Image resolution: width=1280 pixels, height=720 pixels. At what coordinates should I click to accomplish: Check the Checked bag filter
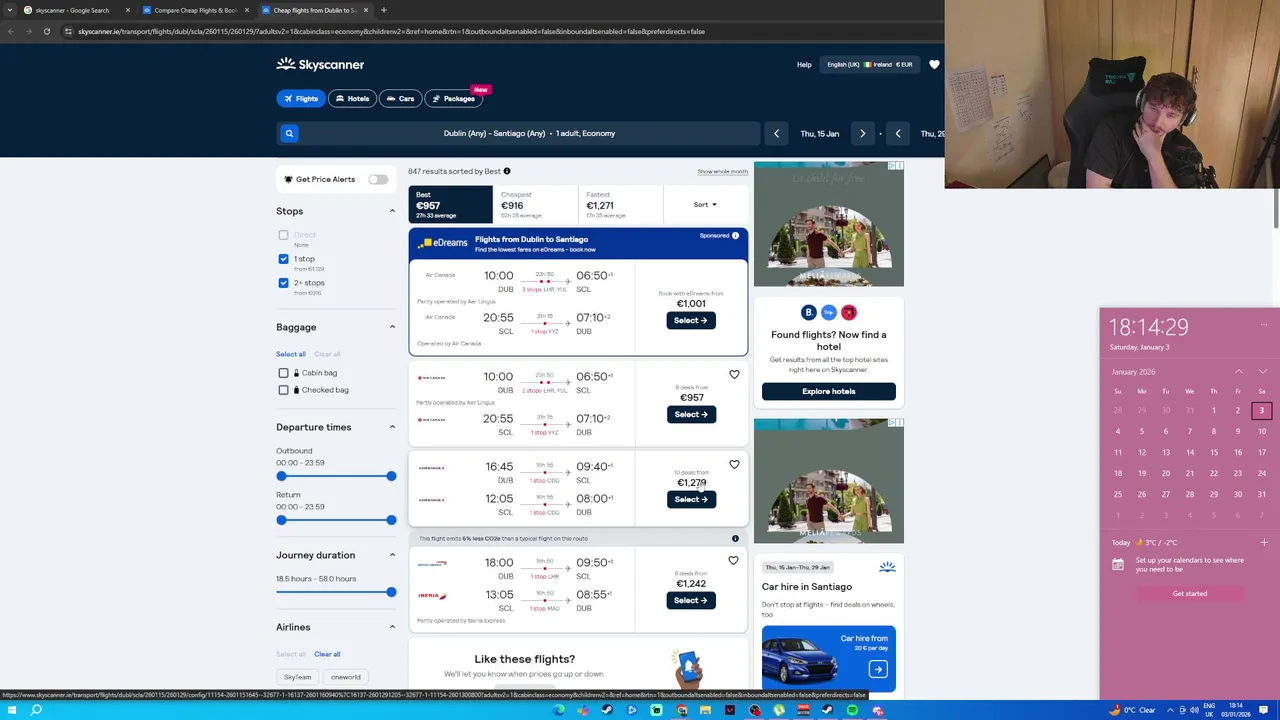(283, 390)
